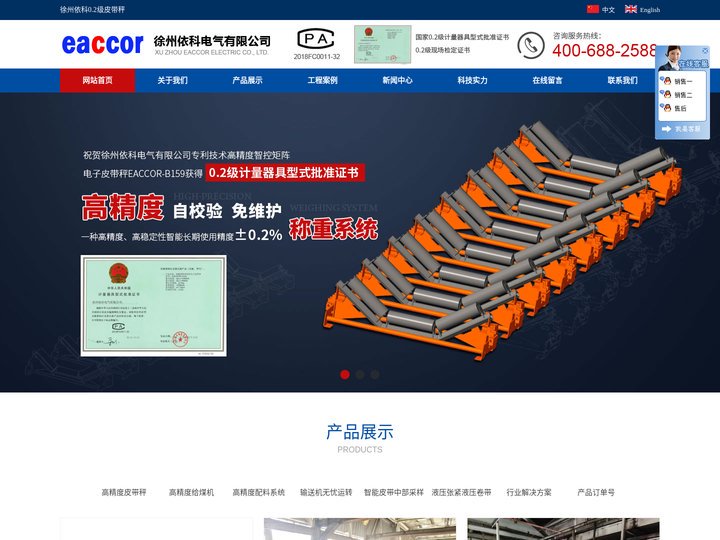The height and width of the screenshot is (540, 720).
Task: Contact 售后 after-sales support
Action: [x=680, y=108]
